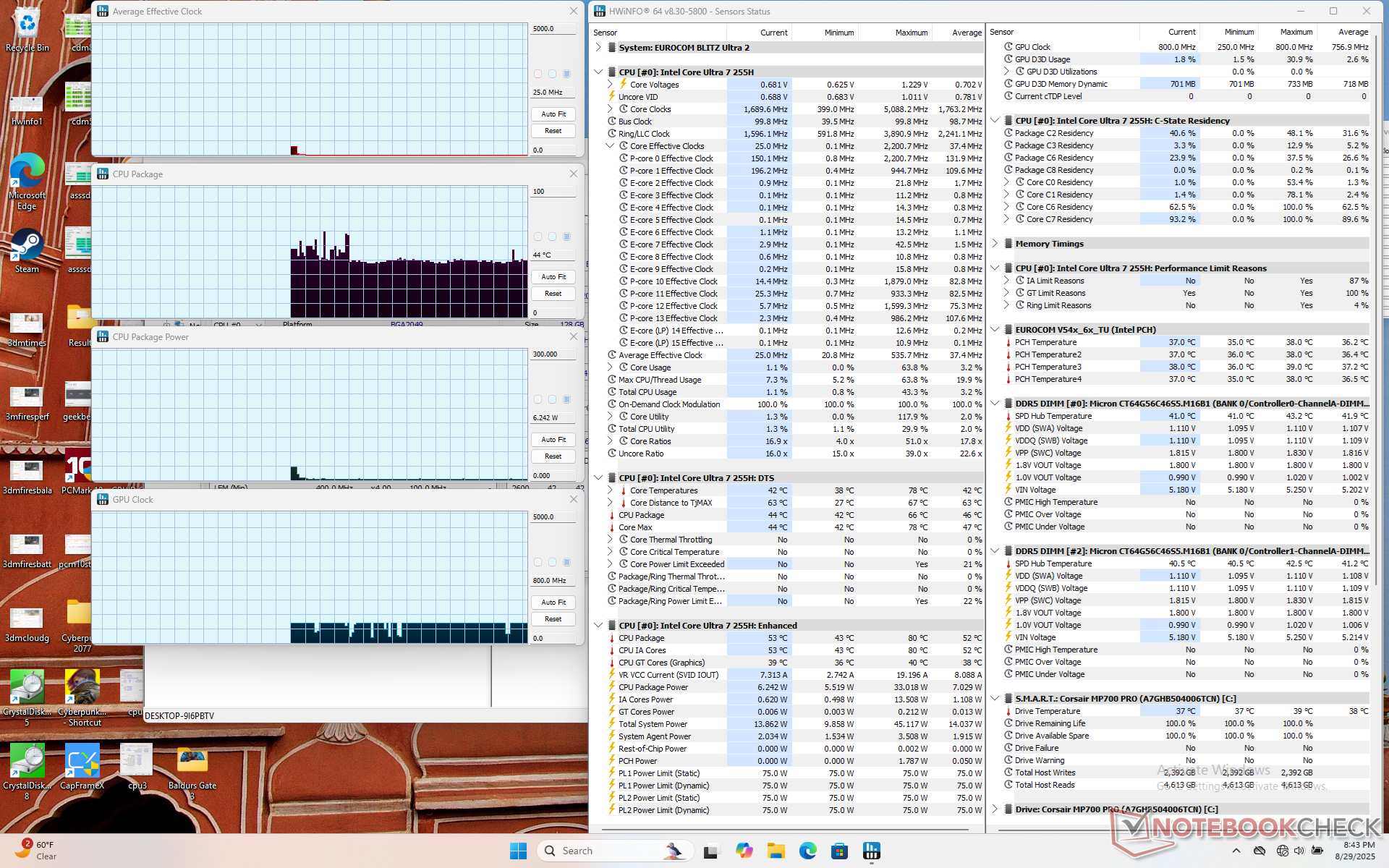The image size is (1389, 868).
Task: Click Auto Fit in GPU Clock graph
Action: click(553, 603)
